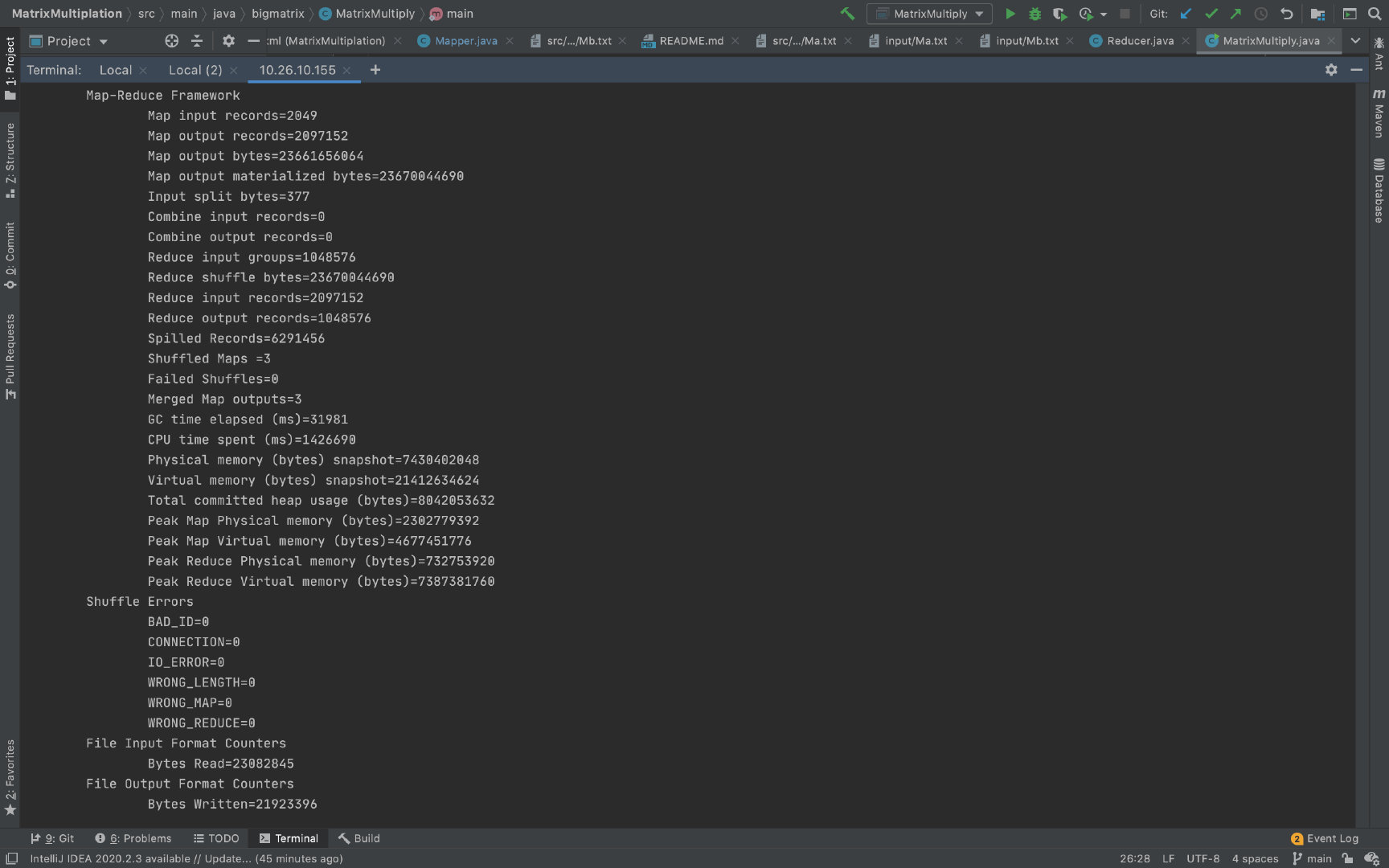Run MatrixMultiply with the green play icon

[1010, 14]
